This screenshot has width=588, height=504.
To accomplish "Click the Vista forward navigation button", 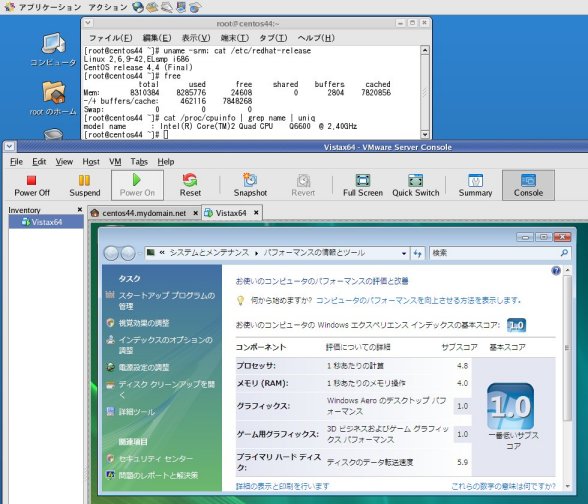I will click(128, 254).
